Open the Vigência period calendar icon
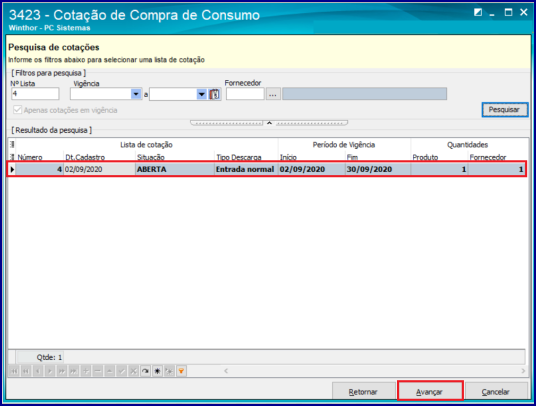536x406 pixels. click(214, 94)
